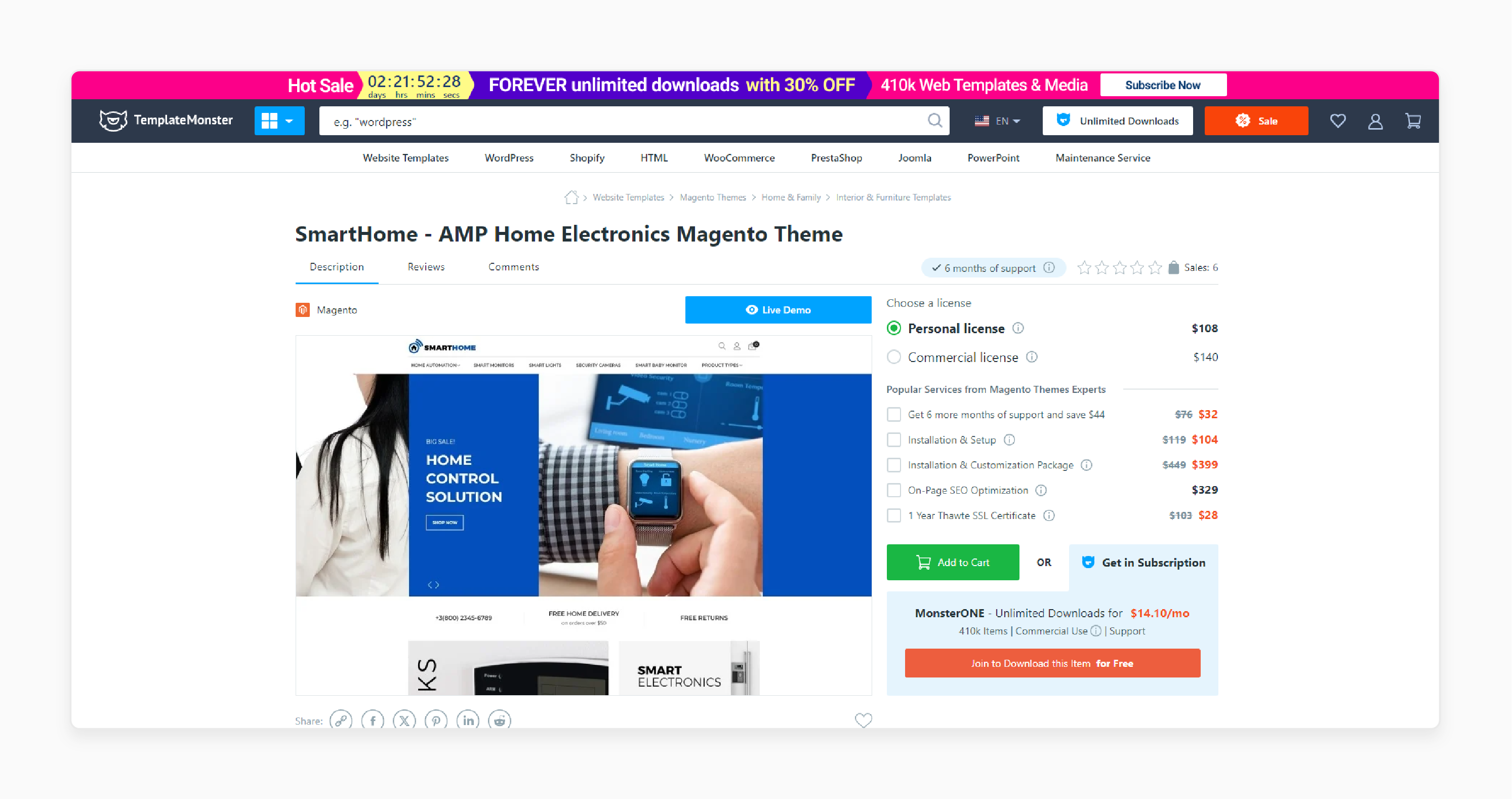This screenshot has height=799, width=1512.
Task: Click the Live Demo button
Action: tap(779, 309)
